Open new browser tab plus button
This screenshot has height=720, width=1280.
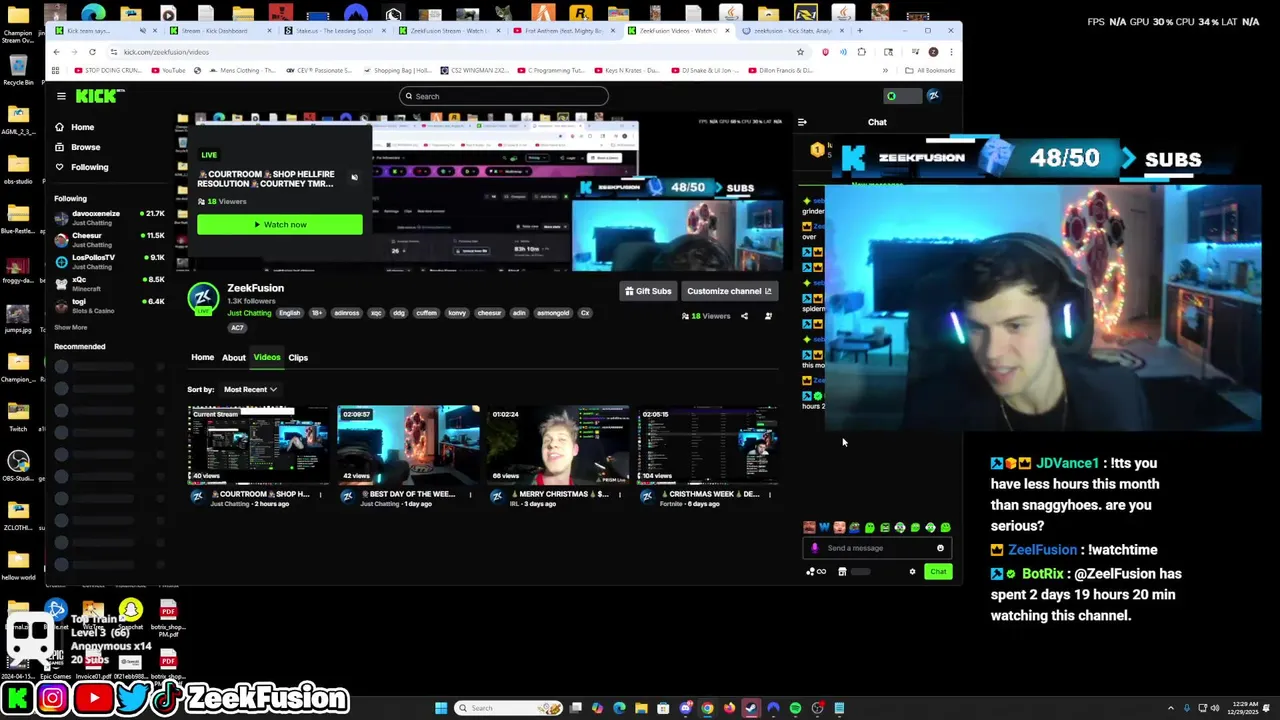point(859,31)
